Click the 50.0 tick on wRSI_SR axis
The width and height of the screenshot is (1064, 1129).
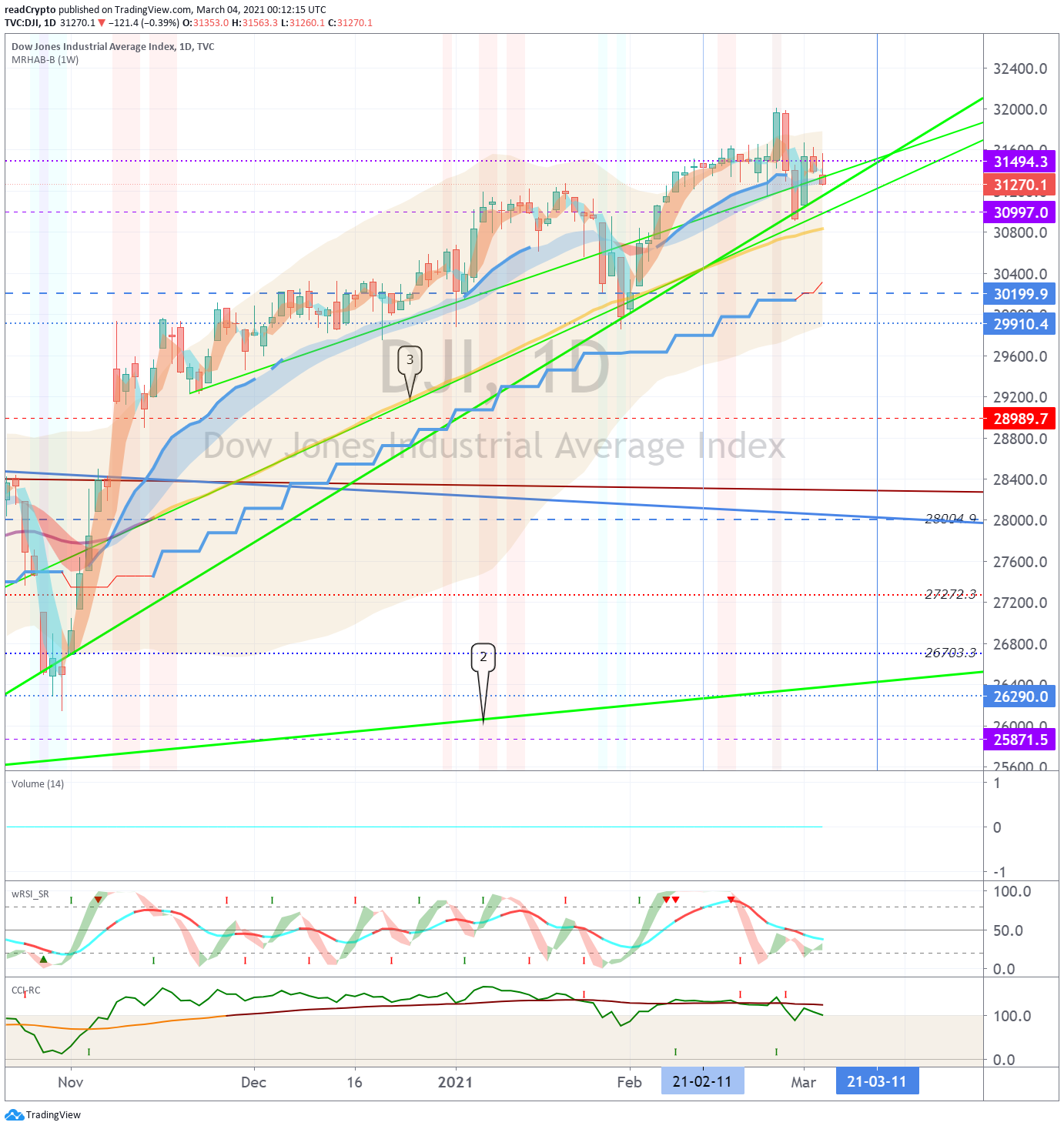coord(1009,930)
